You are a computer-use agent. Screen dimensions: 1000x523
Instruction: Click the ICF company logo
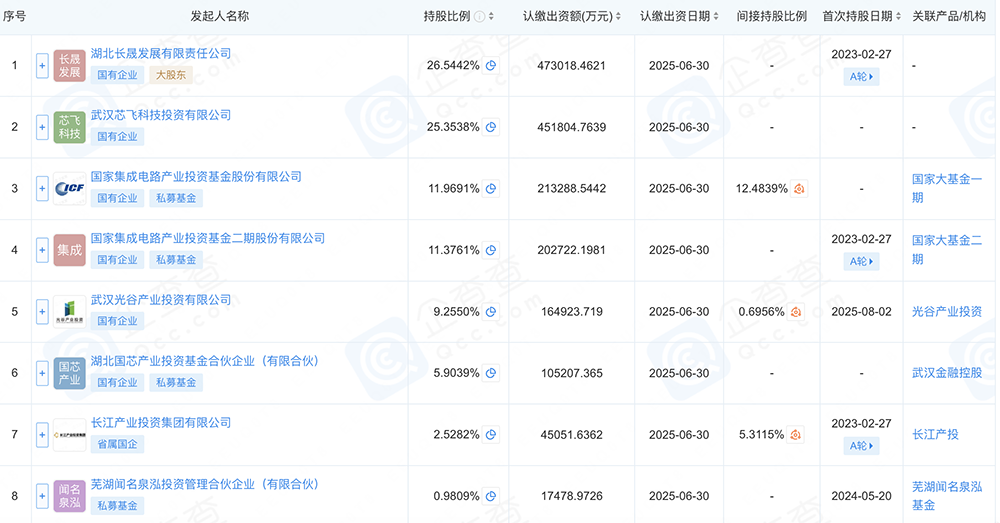70,189
